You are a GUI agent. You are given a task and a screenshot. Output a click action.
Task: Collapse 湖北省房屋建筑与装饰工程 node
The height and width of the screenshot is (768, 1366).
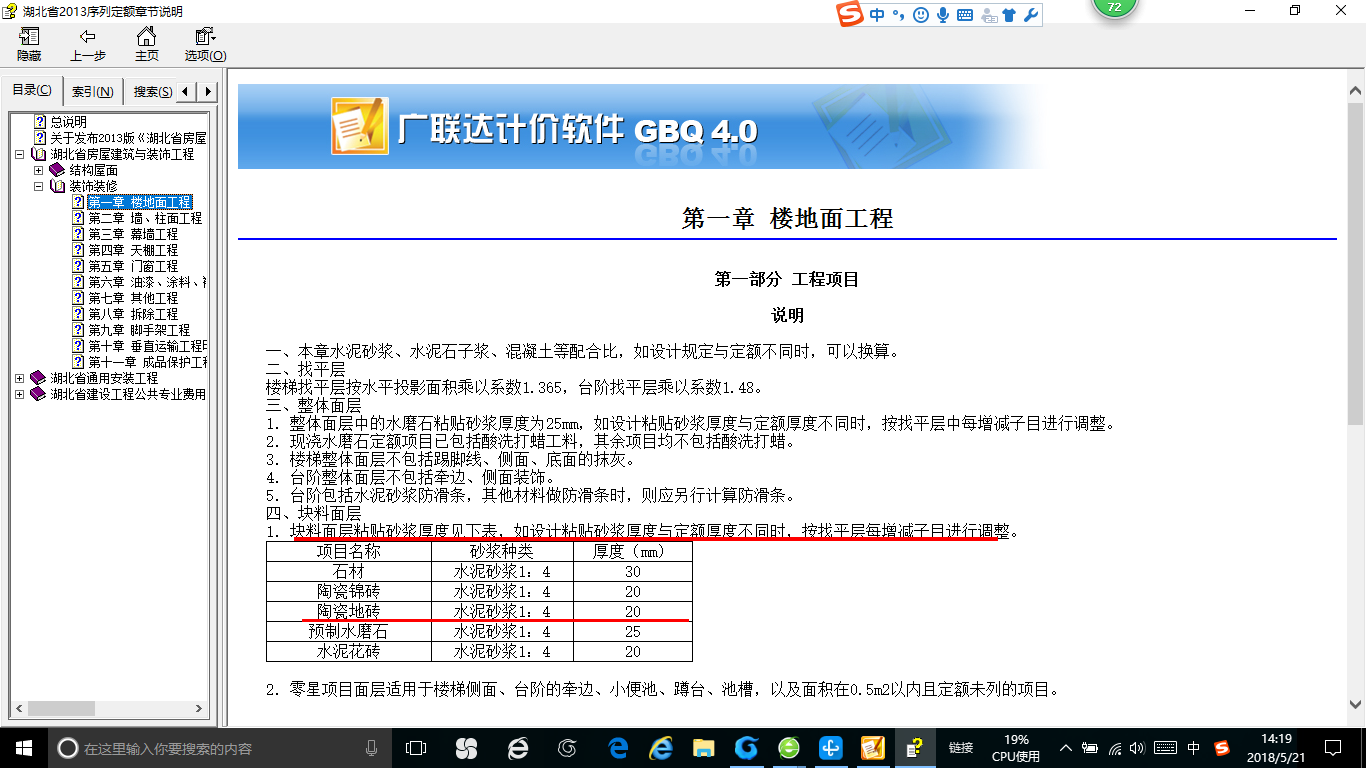(20, 154)
